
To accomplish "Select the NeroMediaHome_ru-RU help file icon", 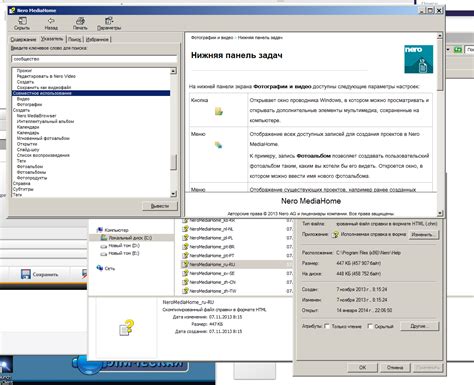I will coord(185,264).
